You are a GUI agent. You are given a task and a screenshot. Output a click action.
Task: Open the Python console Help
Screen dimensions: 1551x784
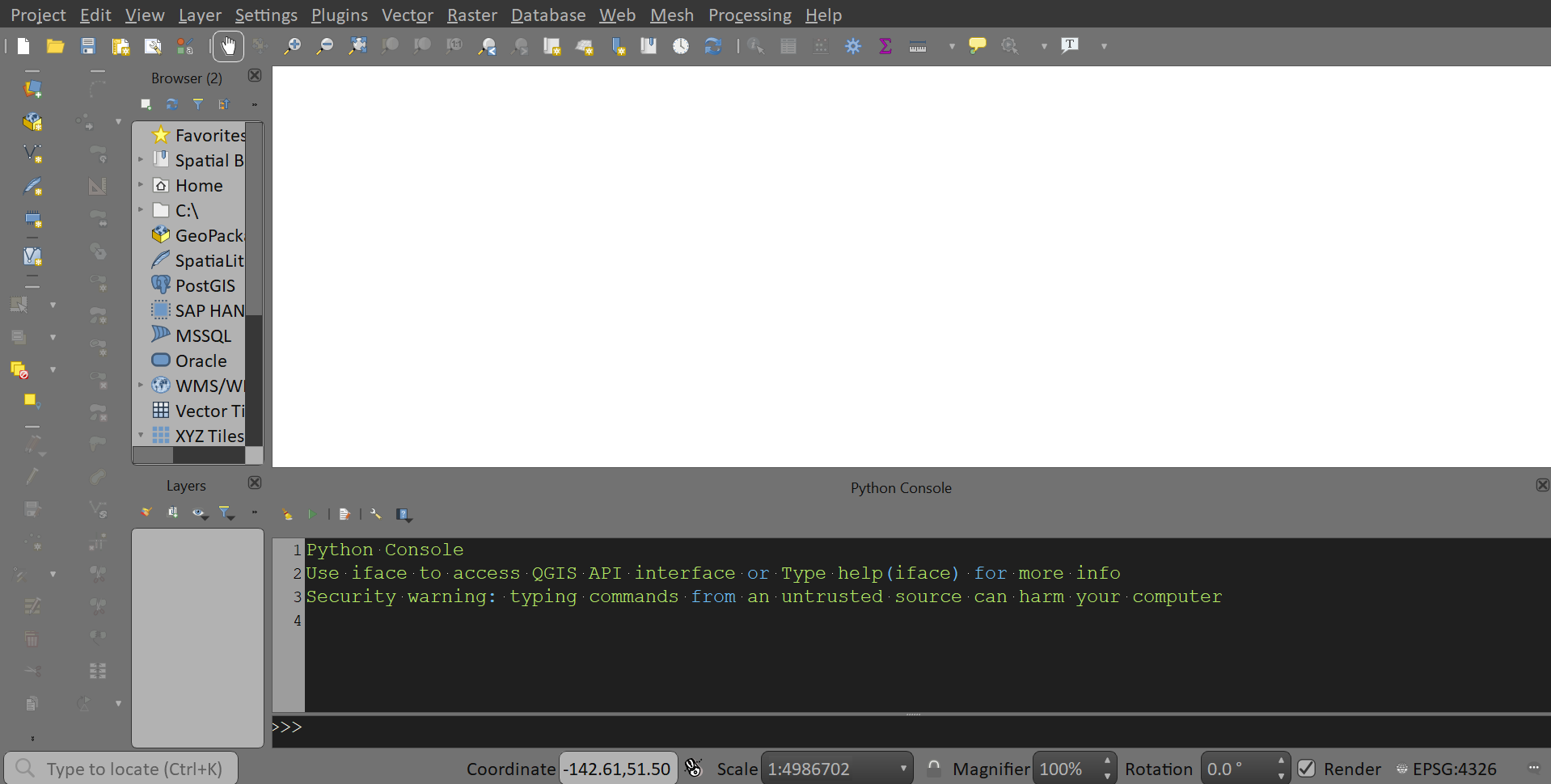404,515
